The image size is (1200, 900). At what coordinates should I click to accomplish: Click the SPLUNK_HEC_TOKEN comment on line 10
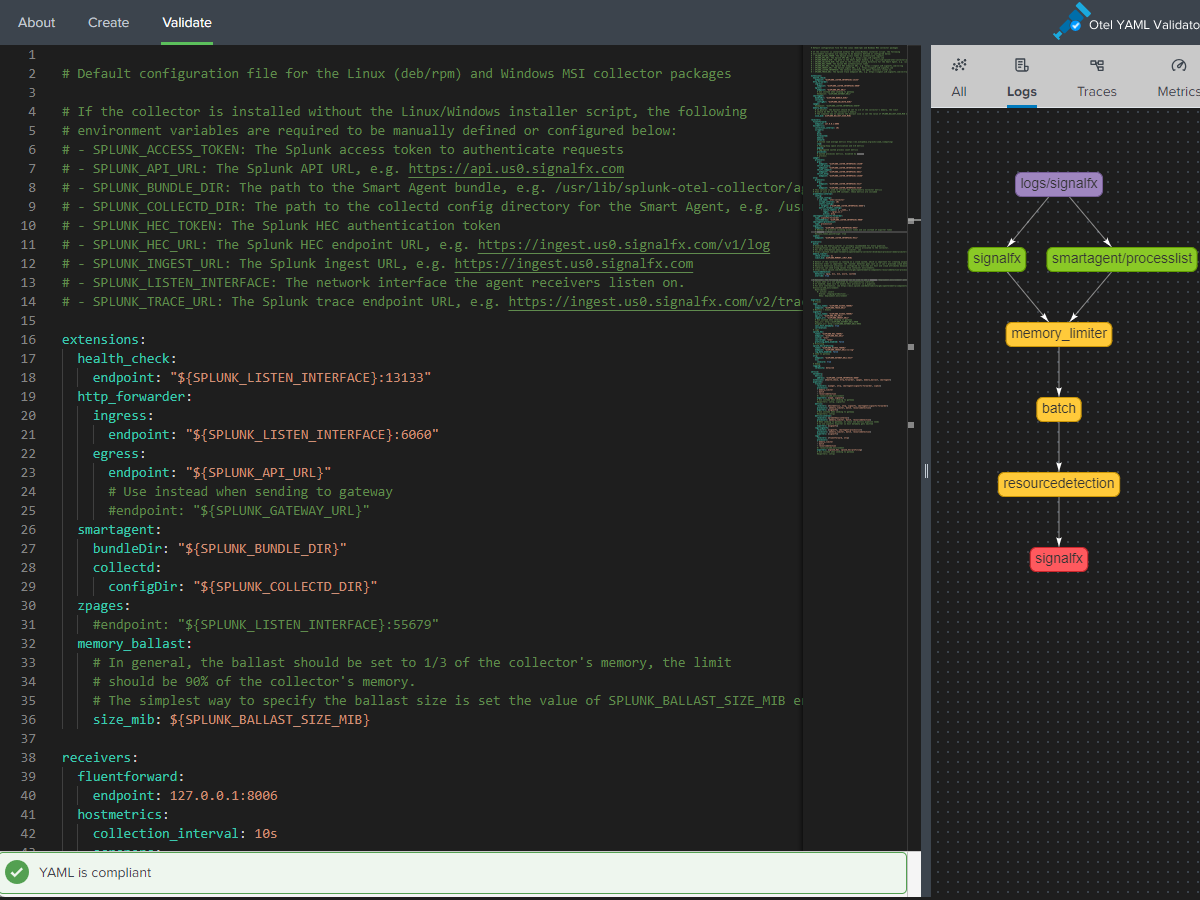click(281, 226)
